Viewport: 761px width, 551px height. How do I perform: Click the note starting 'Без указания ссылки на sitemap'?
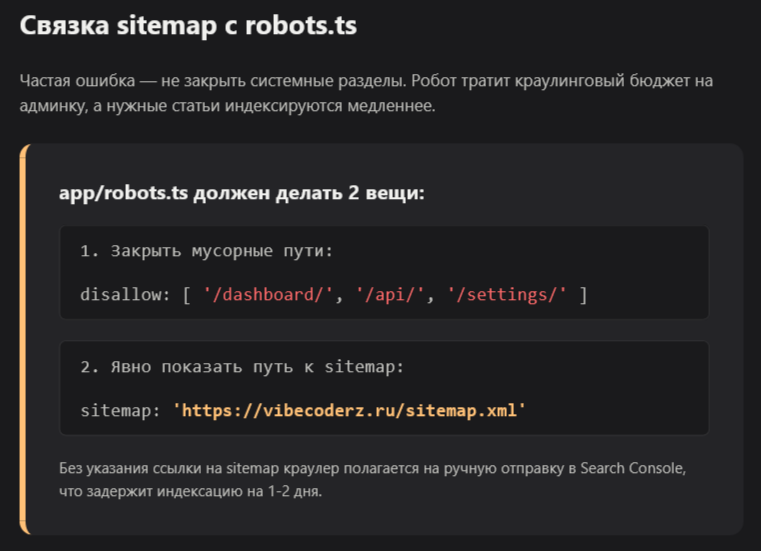[x=373, y=480]
